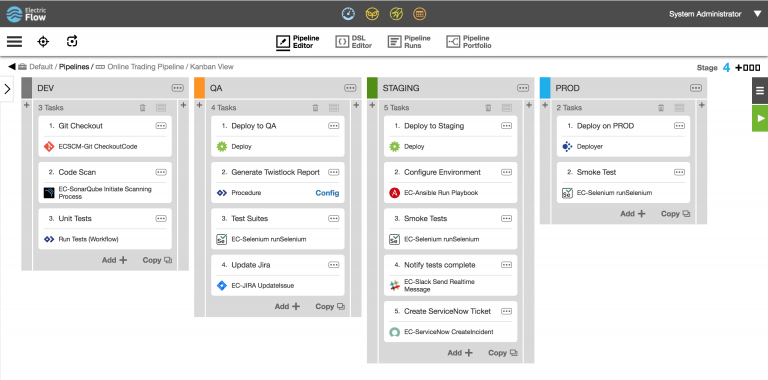Click the Default project breadcrumb
This screenshot has height=380, width=768.
point(41,67)
